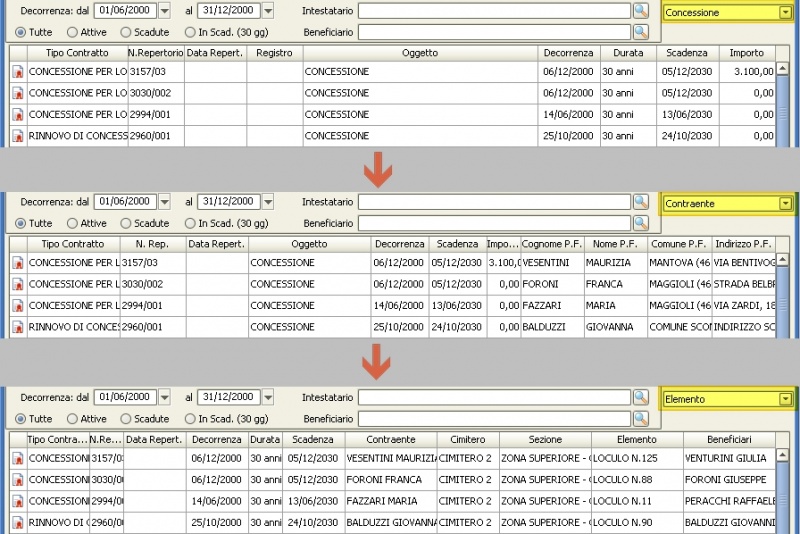Open the yellow Contraente dropdown
800x534 pixels.
click(785, 204)
